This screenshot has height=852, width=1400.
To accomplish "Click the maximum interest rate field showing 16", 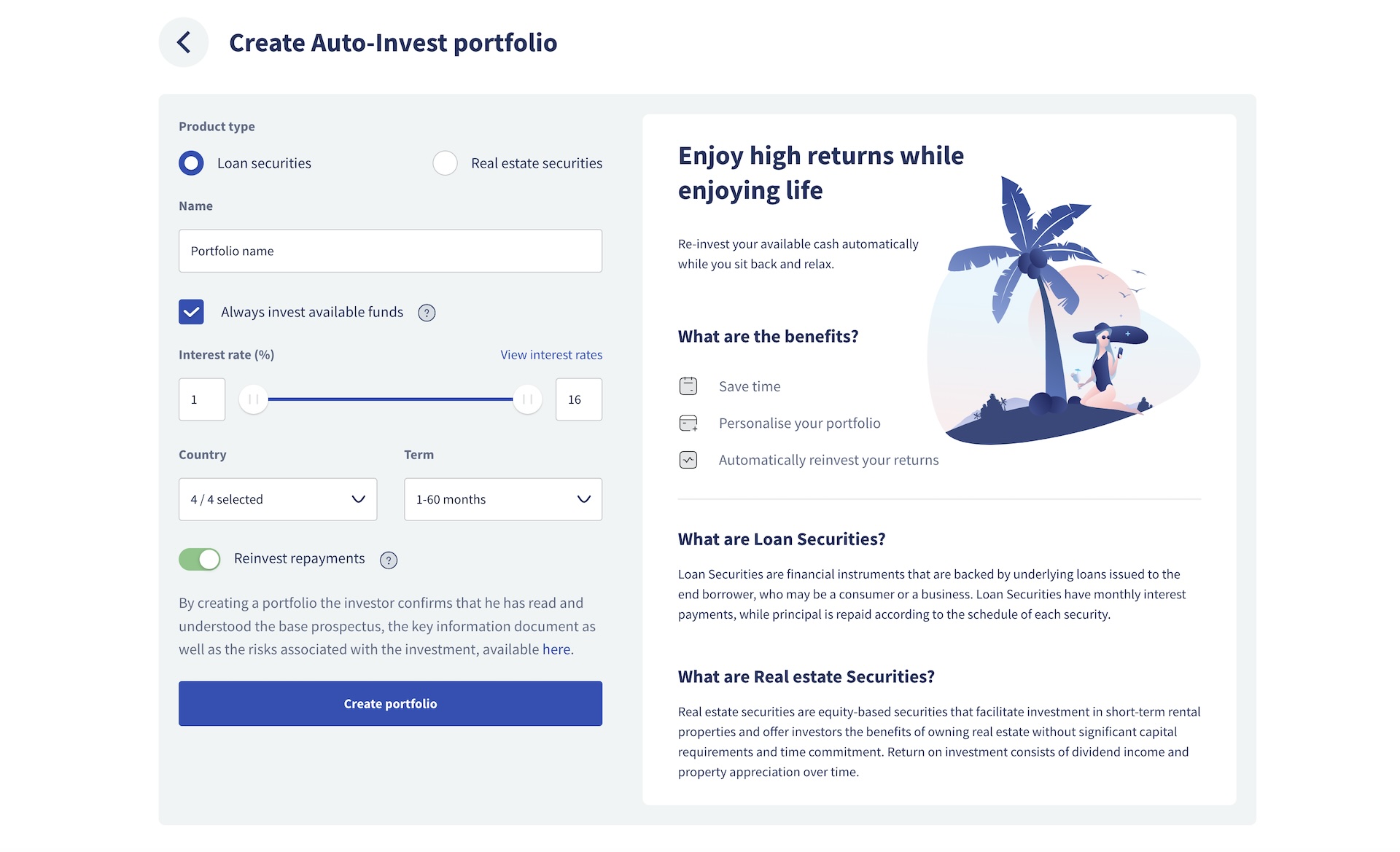I will click(x=578, y=399).
